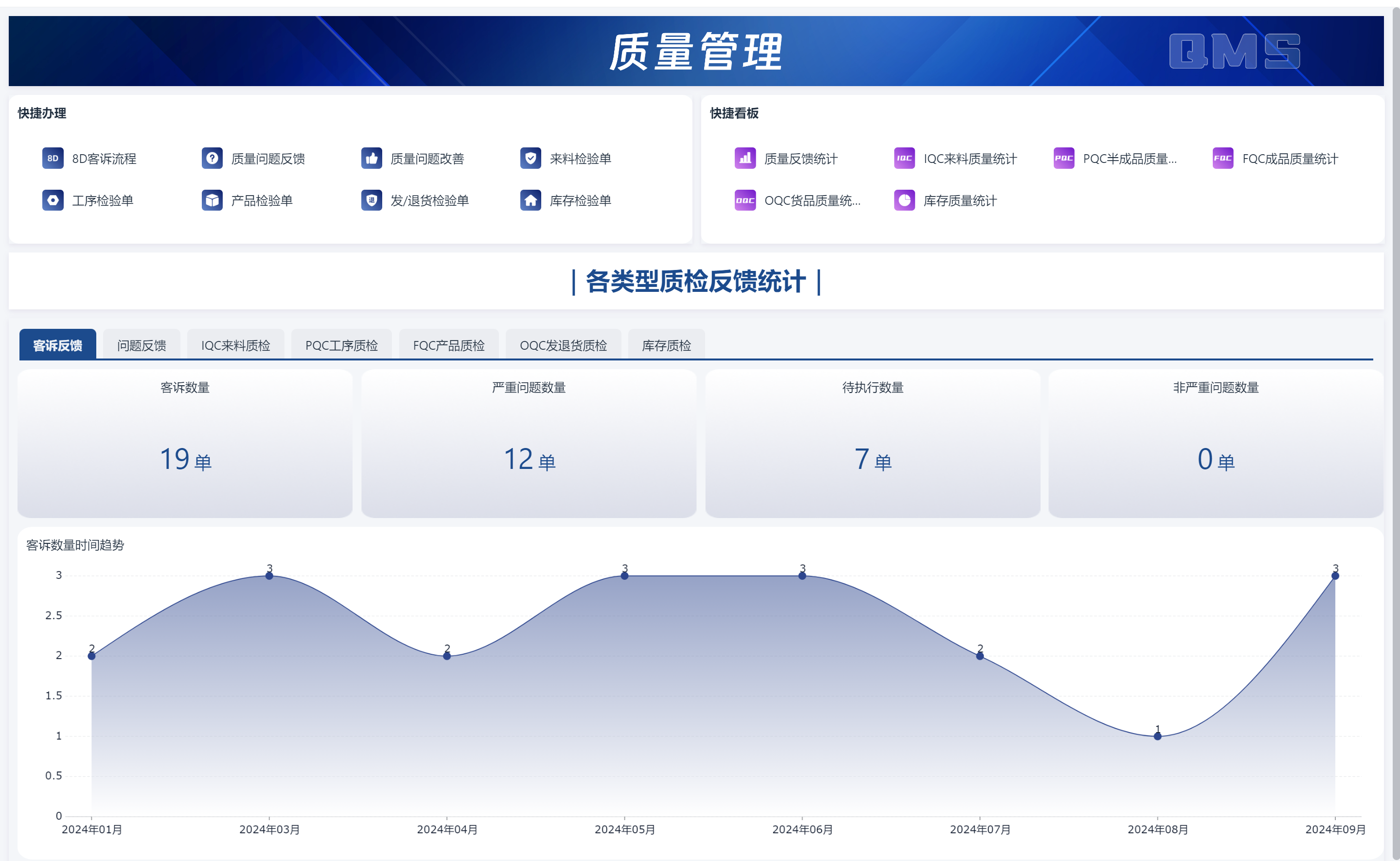Click the 2024年06月 axis label

[802, 829]
